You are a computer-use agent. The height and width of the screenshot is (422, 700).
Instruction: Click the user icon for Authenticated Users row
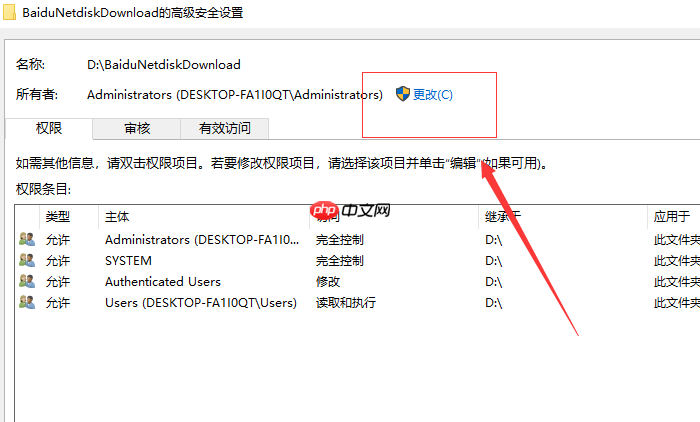pyautogui.click(x=27, y=281)
